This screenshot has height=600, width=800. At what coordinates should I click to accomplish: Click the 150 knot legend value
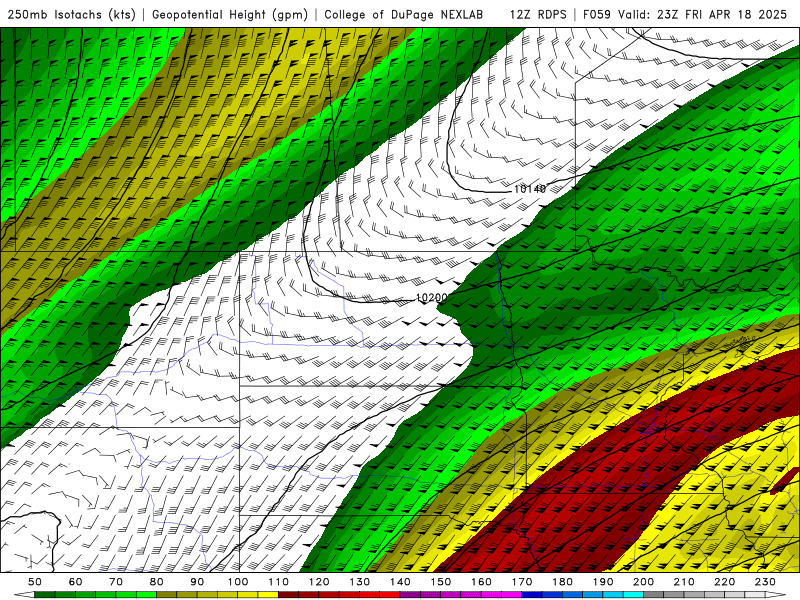tap(441, 582)
